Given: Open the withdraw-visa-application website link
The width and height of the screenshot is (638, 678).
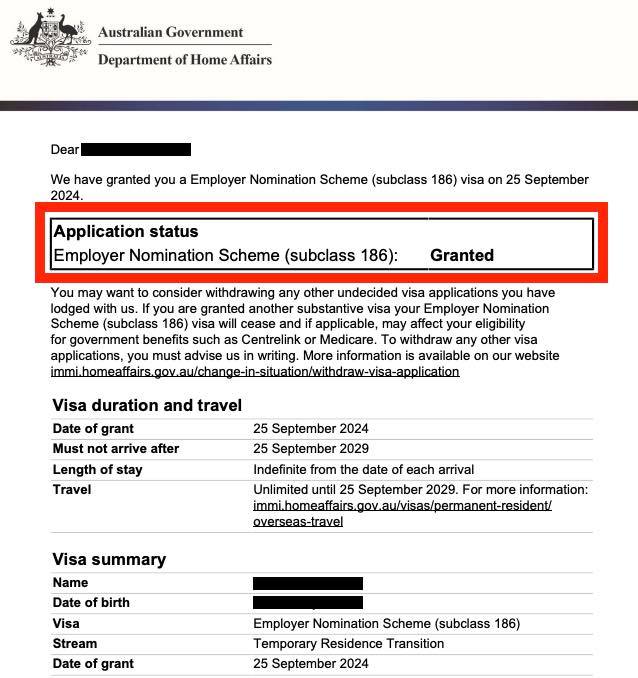Looking at the screenshot, I should (254, 371).
